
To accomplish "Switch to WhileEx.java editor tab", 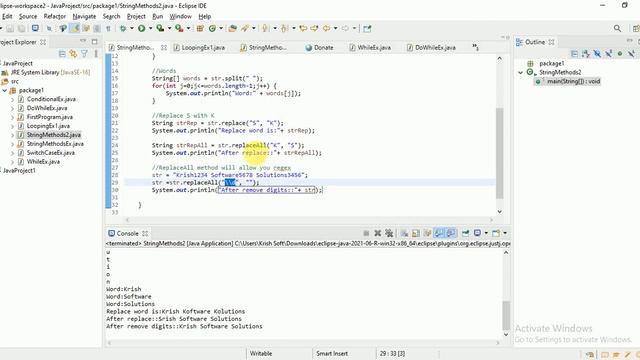I will coord(370,48).
